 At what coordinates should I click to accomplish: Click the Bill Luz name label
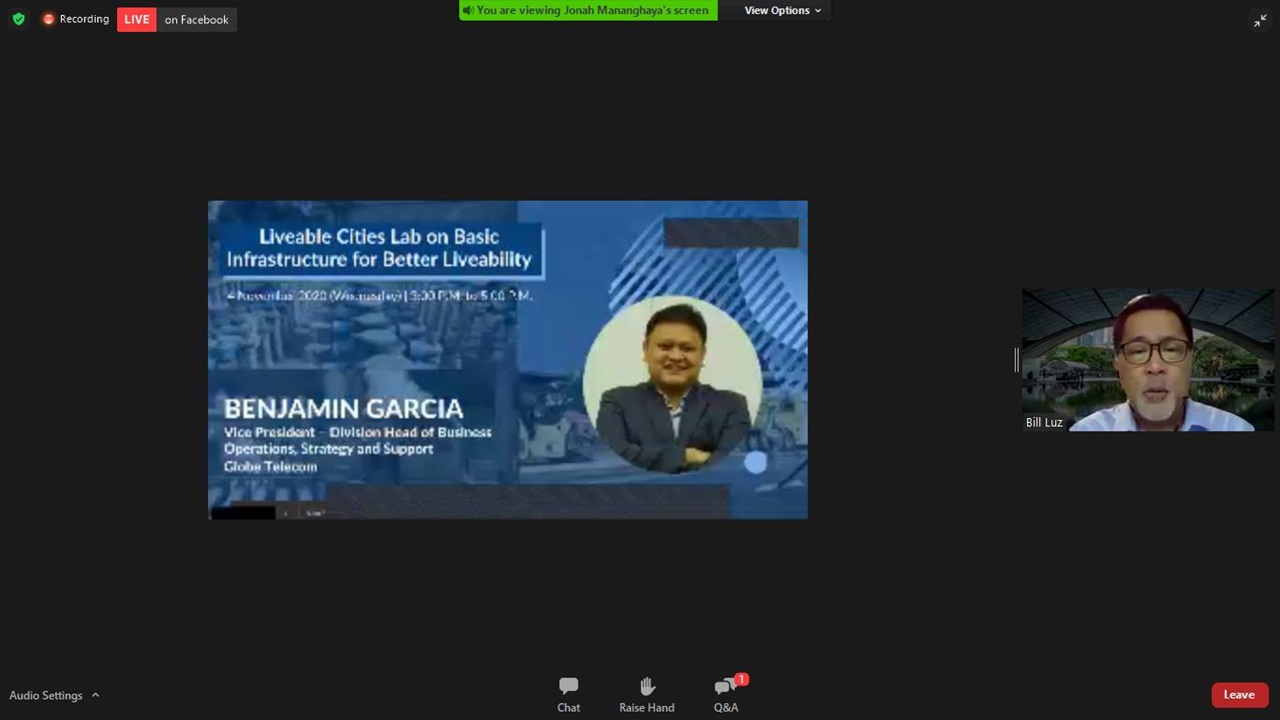coord(1044,422)
